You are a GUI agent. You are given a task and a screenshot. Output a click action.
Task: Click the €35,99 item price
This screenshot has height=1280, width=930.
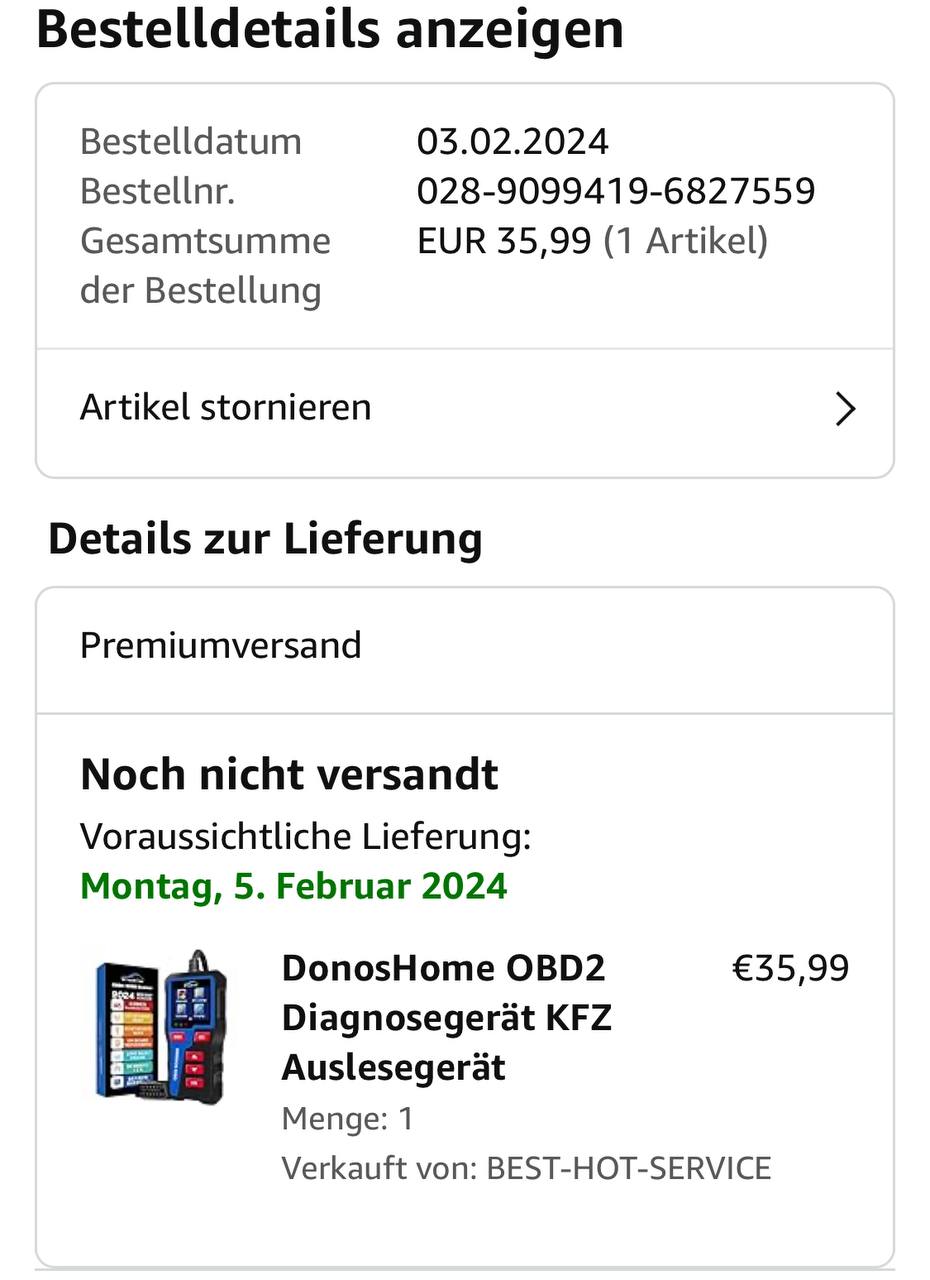(x=790, y=968)
